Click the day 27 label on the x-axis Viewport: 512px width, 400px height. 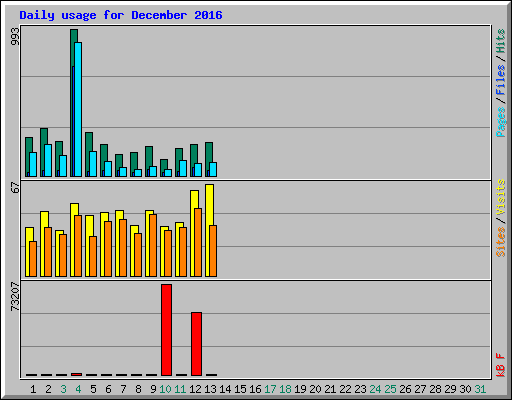click(420, 389)
